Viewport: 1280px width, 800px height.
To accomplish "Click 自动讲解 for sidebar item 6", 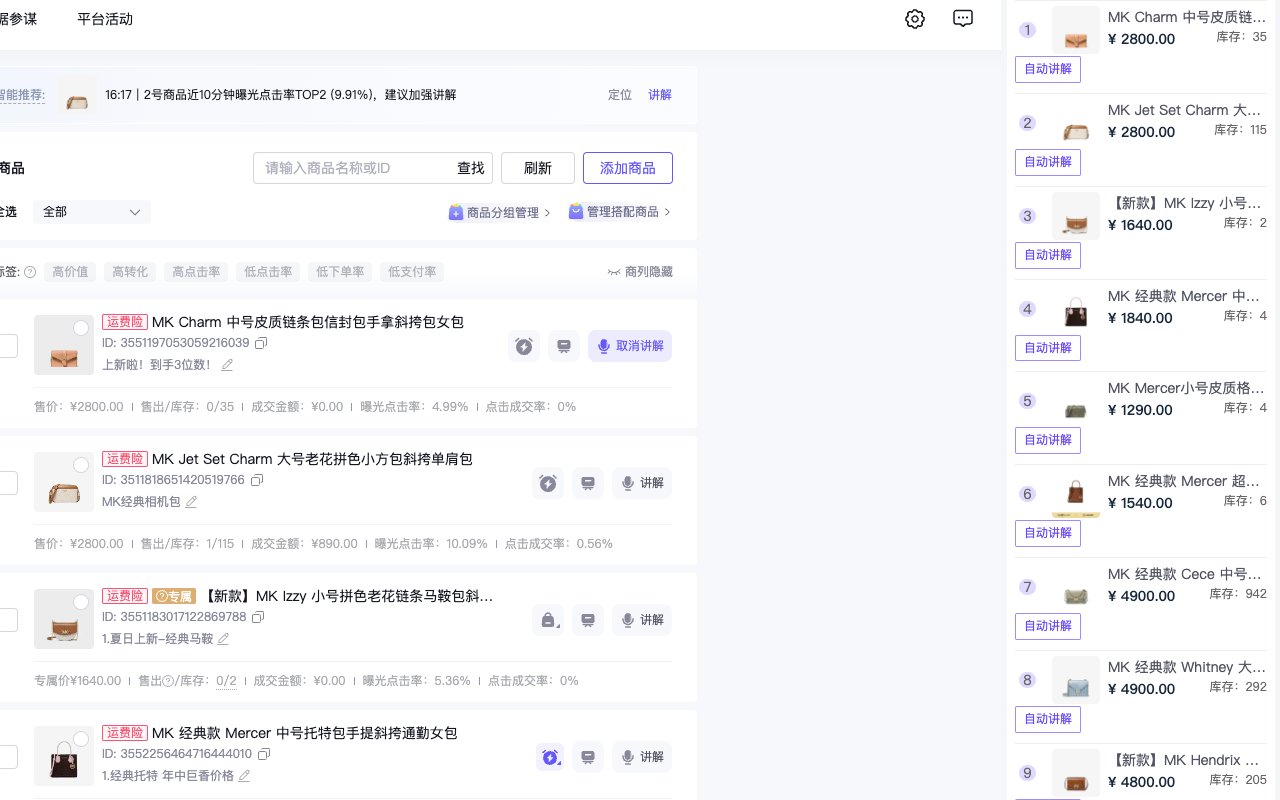I will 1048,533.
